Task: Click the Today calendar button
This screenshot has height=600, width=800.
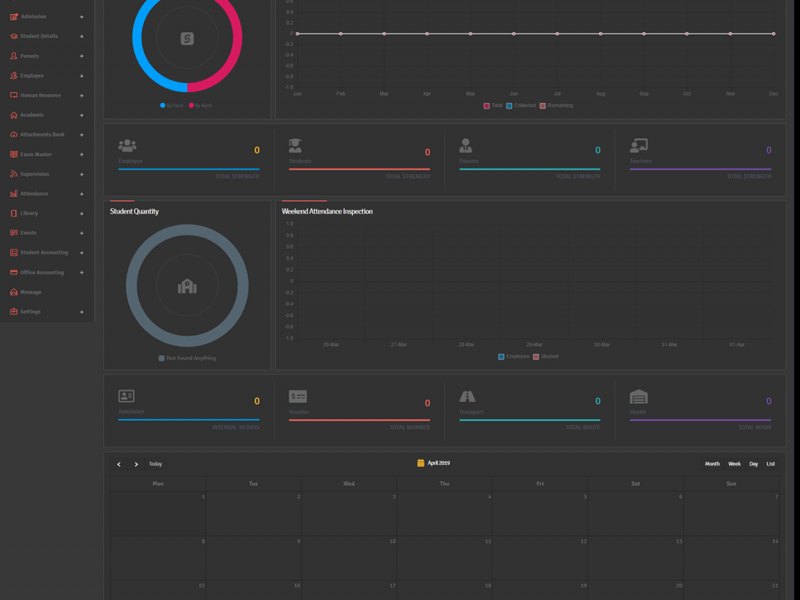Action: 156,464
